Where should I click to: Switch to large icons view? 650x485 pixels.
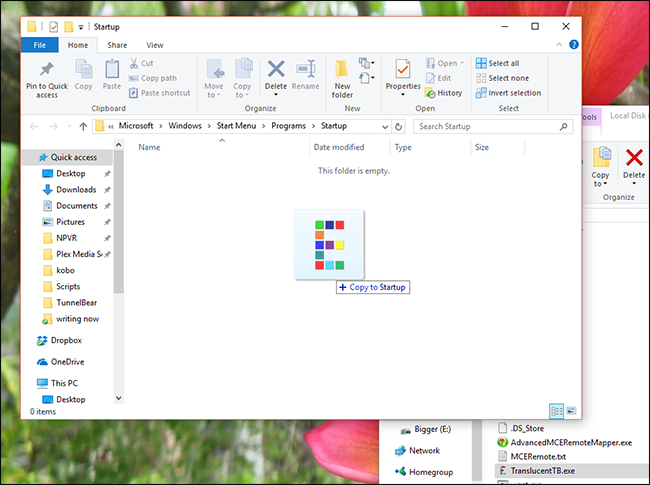[x=571, y=410]
